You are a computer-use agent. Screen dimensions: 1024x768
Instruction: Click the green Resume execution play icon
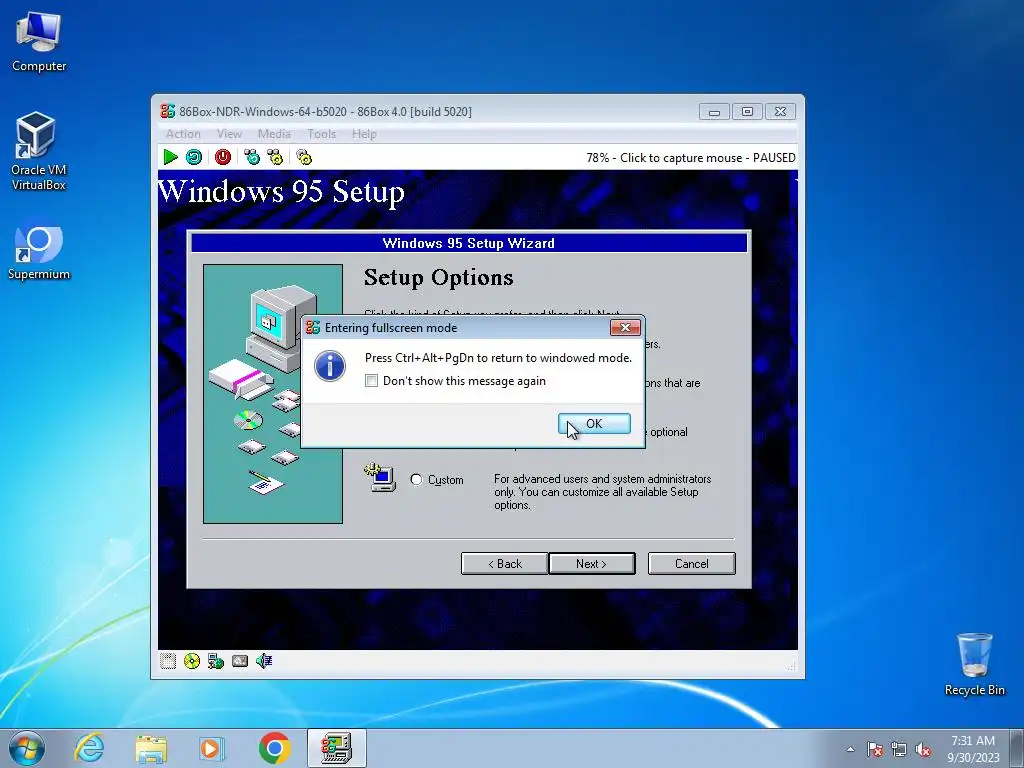(170, 157)
